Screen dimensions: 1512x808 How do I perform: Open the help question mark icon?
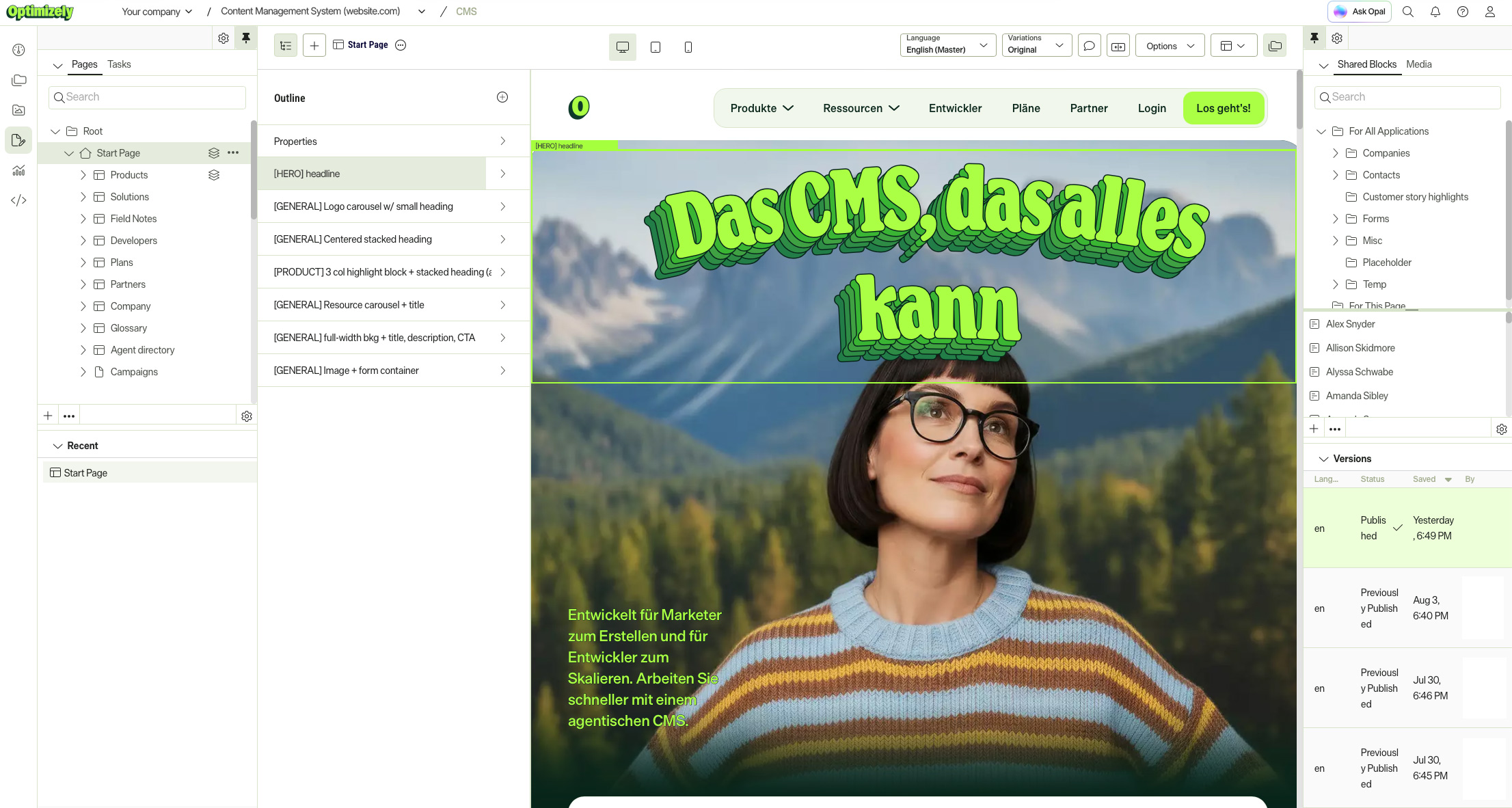coord(1463,12)
